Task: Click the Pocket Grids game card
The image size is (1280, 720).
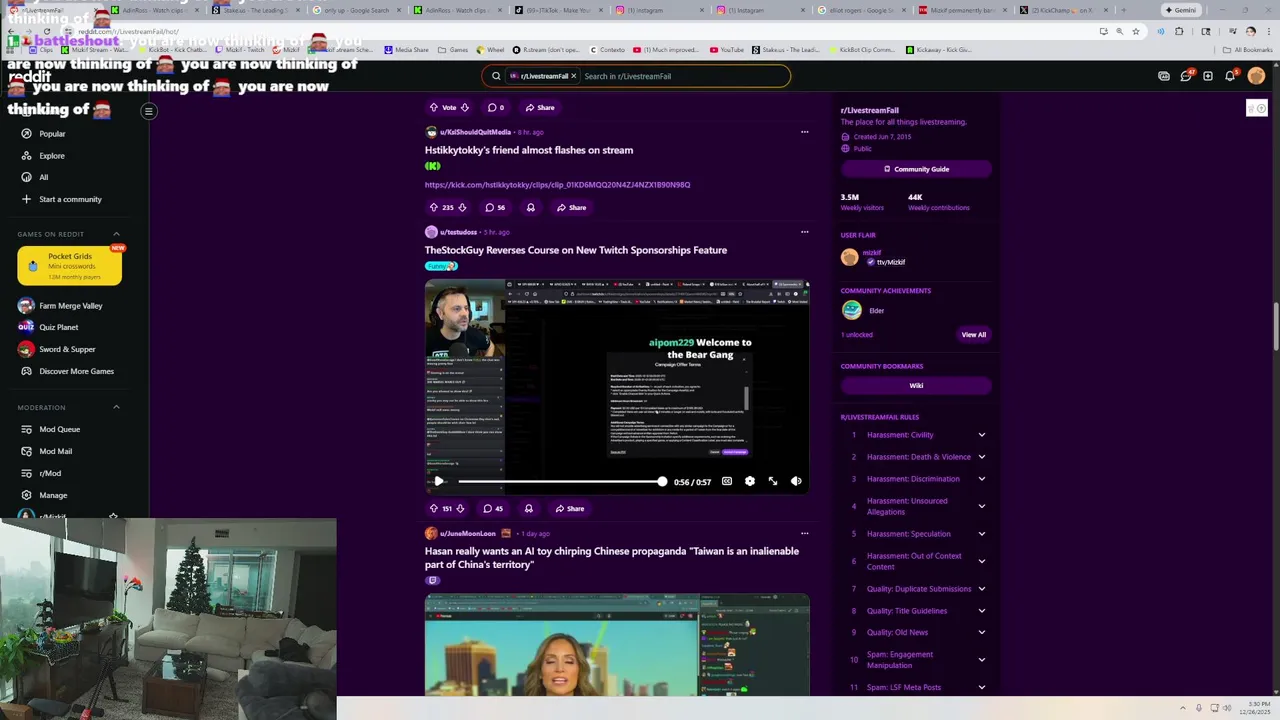Action: 69,266
